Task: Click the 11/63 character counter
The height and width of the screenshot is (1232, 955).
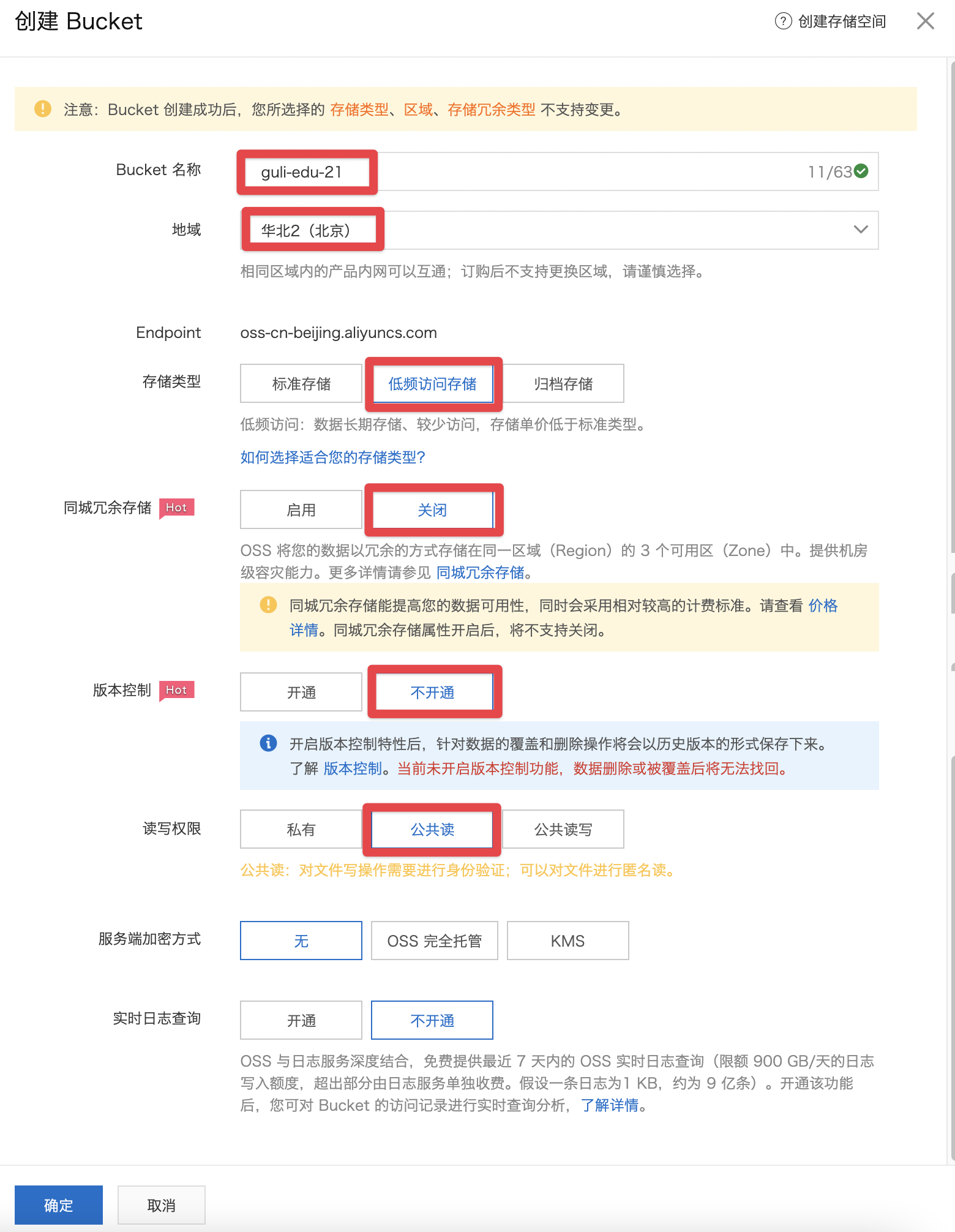Action: (830, 171)
